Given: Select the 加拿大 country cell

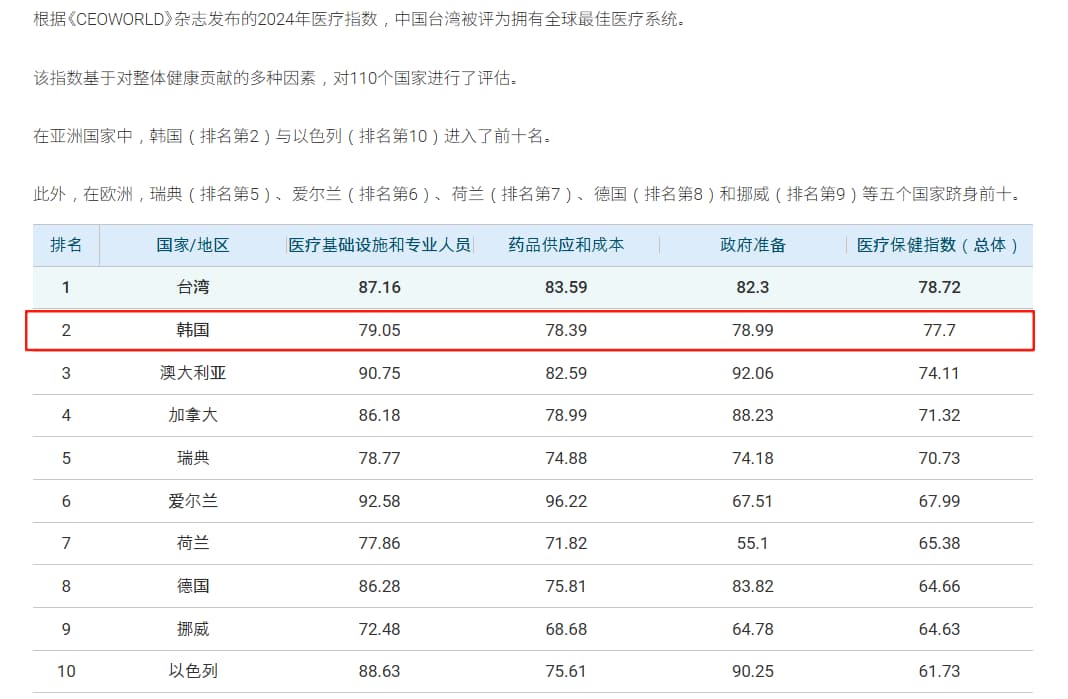Looking at the screenshot, I should [193, 416].
